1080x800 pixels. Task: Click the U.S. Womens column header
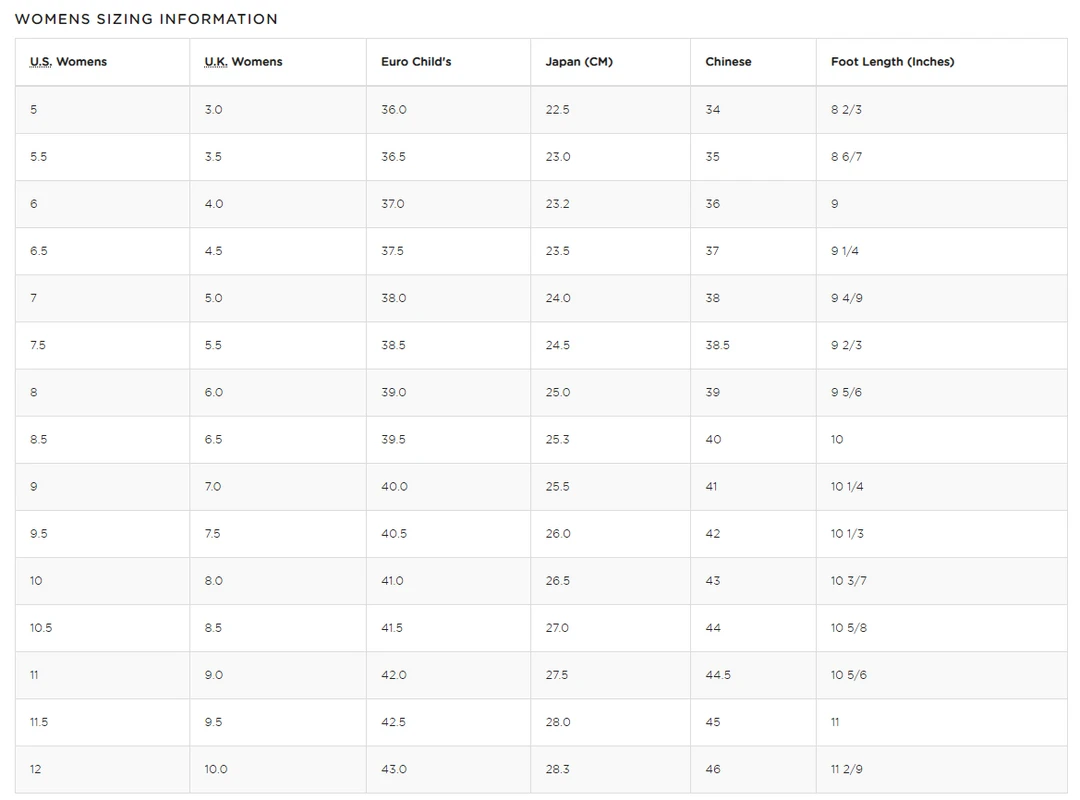[68, 62]
